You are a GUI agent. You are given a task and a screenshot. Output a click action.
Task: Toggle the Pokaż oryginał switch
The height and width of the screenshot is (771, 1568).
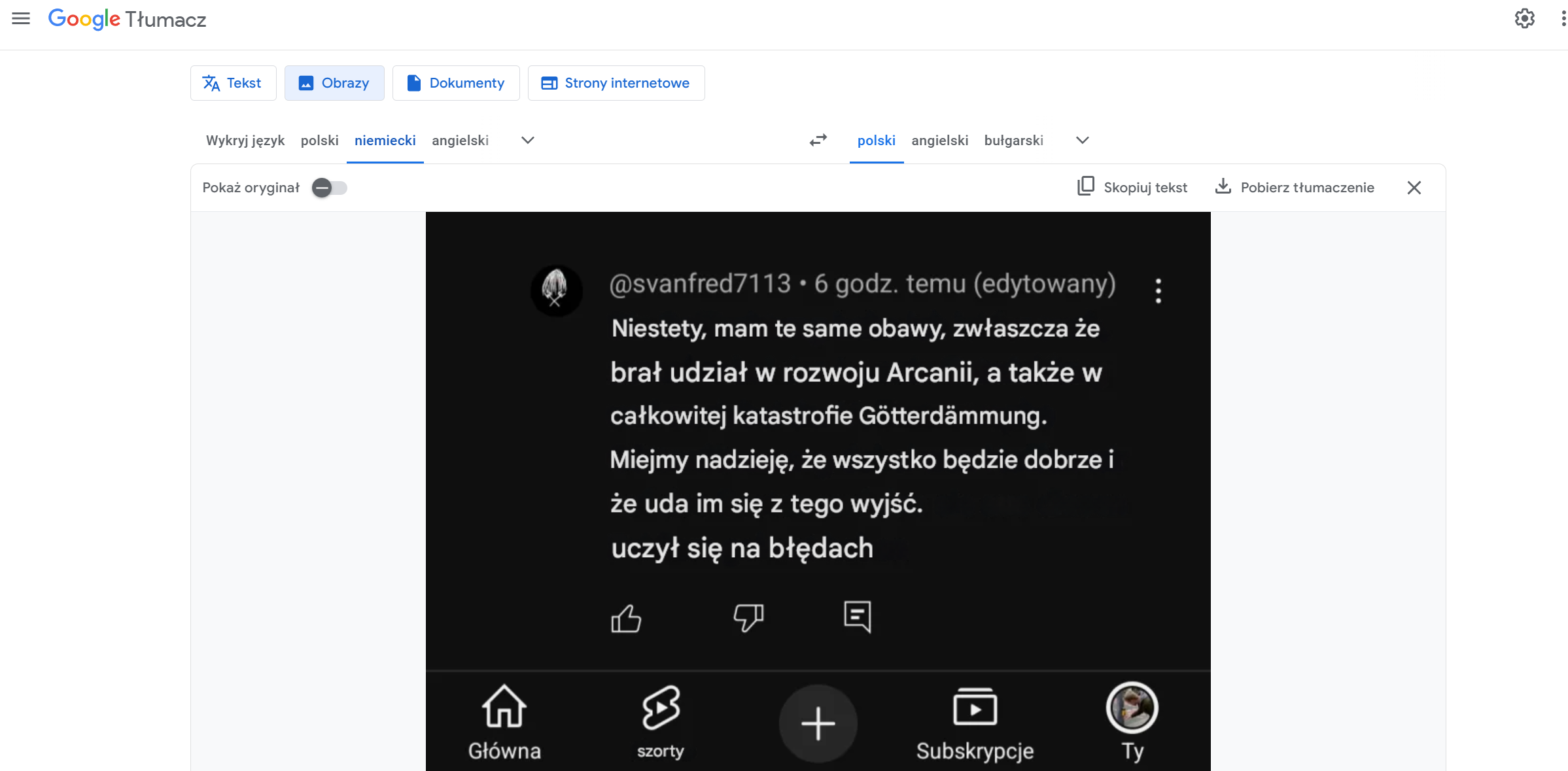click(x=329, y=188)
